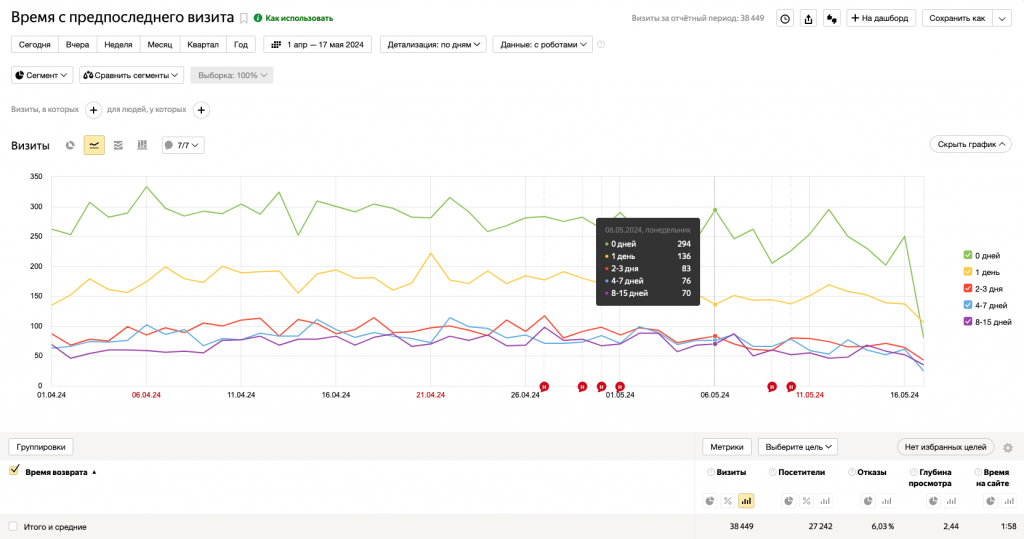Open the Группировки button
Viewport: 1024px width, 539px height.
[x=41, y=447]
